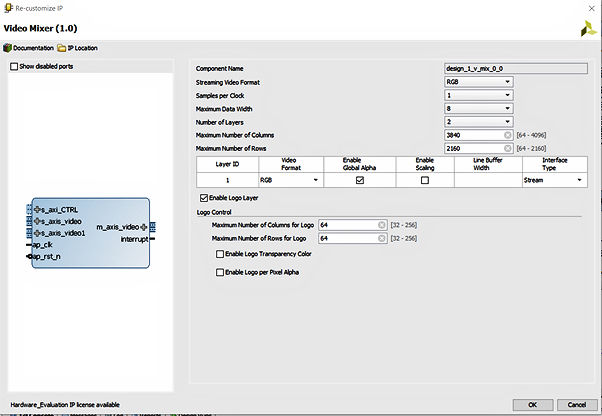602x416 pixels.
Task: Click the ap_rst_n port label
Action: [x=46, y=256]
